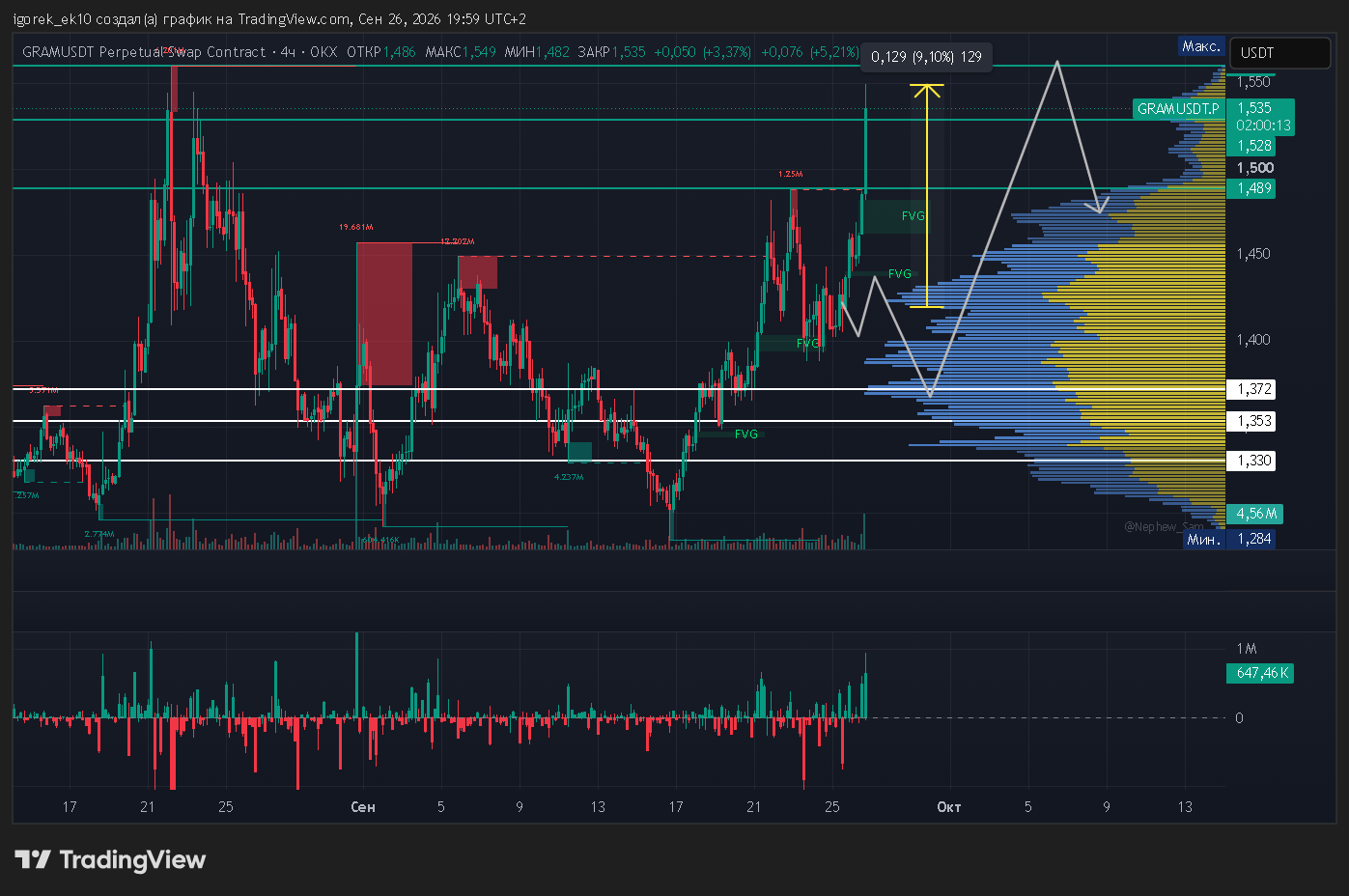Click the 1,500 price scale value
This screenshot has width=1349, height=896.
click(1254, 168)
